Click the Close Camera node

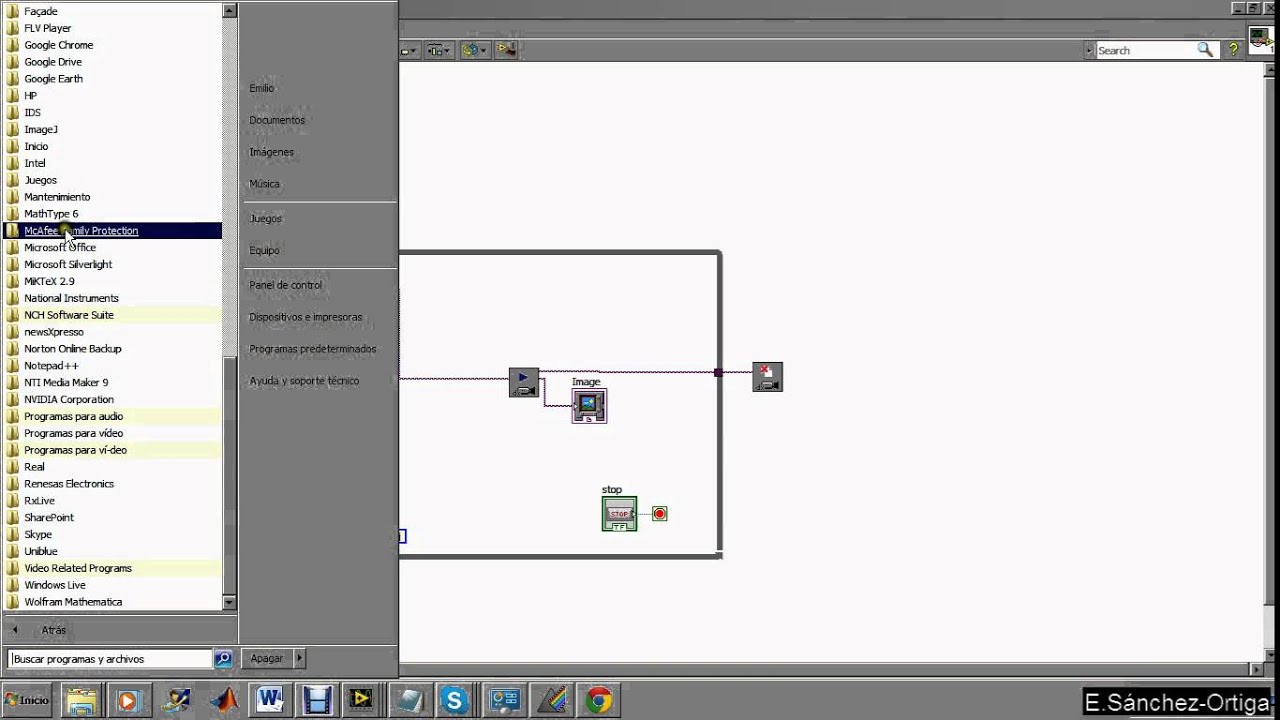[x=767, y=377]
